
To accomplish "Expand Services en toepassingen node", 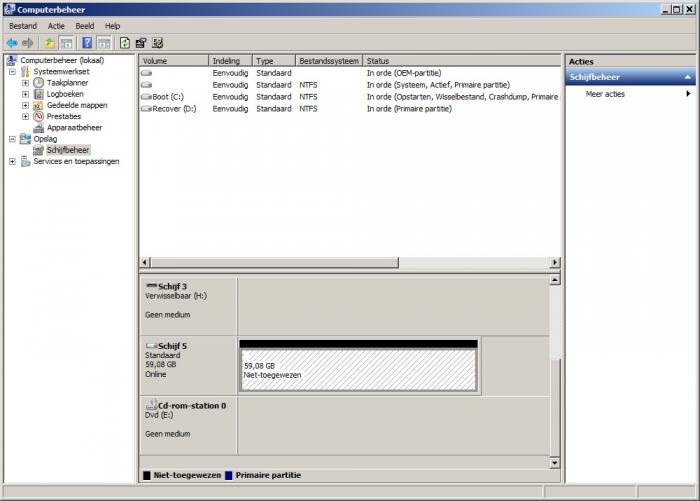I will (x=12, y=161).
